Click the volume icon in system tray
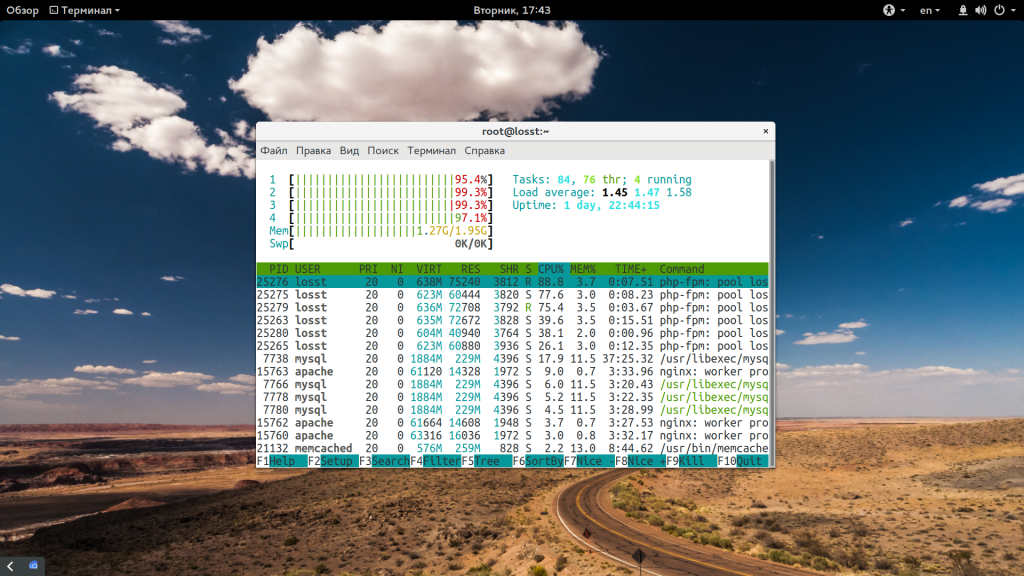Screen dimensions: 1024x576 tap(981, 10)
